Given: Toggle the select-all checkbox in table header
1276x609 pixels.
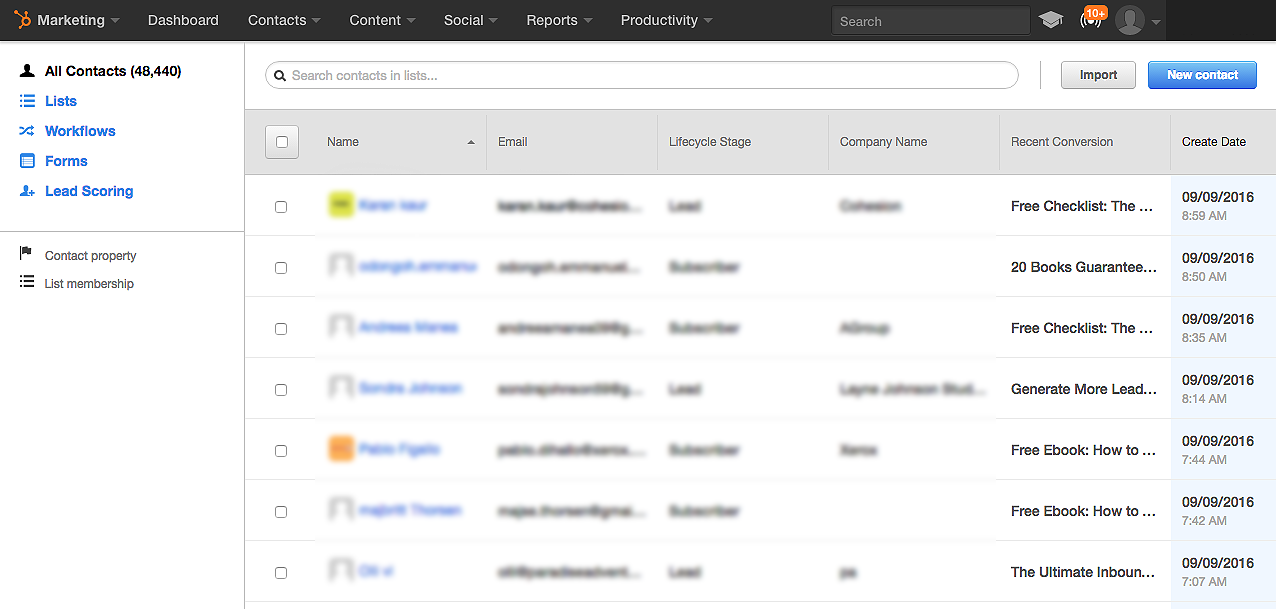Looking at the screenshot, I should (281, 142).
